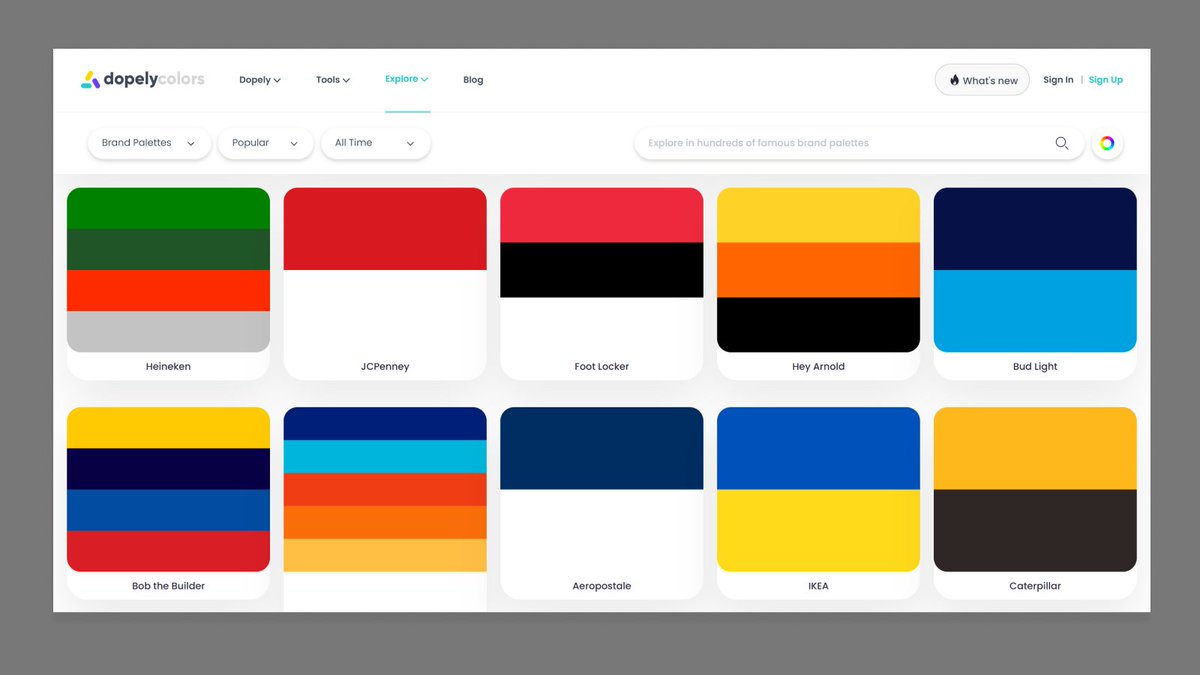This screenshot has width=1200, height=675.
Task: Click the What's new button
Action: click(x=982, y=80)
